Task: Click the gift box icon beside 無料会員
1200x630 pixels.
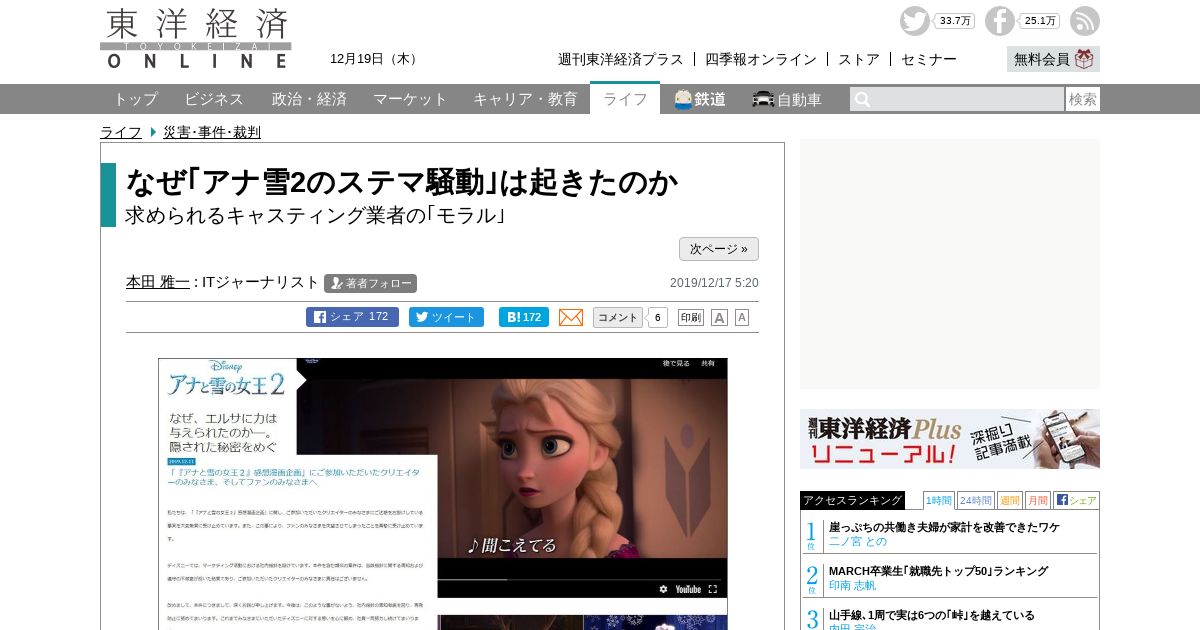Action: [1084, 59]
